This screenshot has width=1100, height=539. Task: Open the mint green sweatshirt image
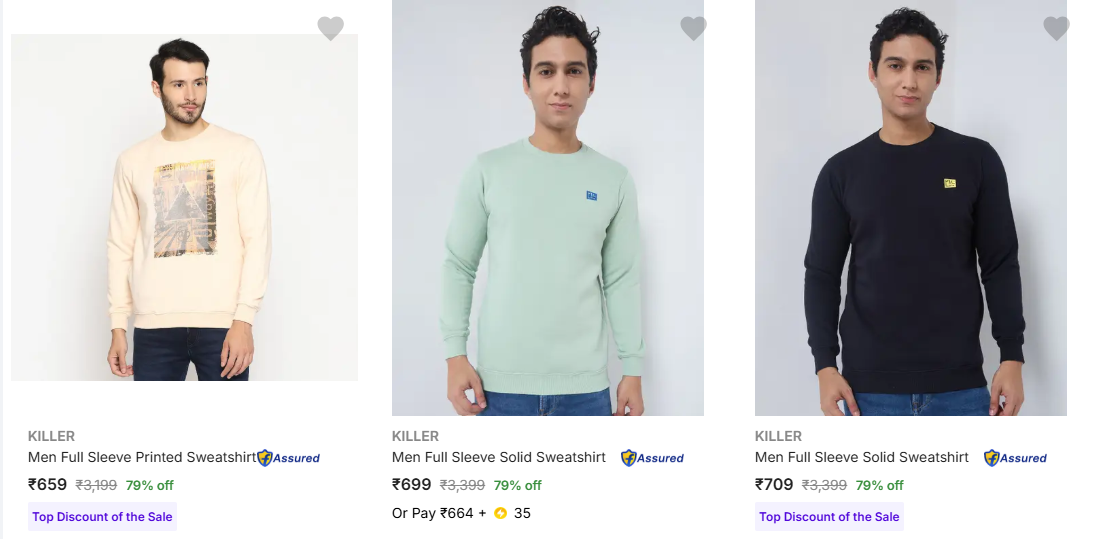pos(548,207)
